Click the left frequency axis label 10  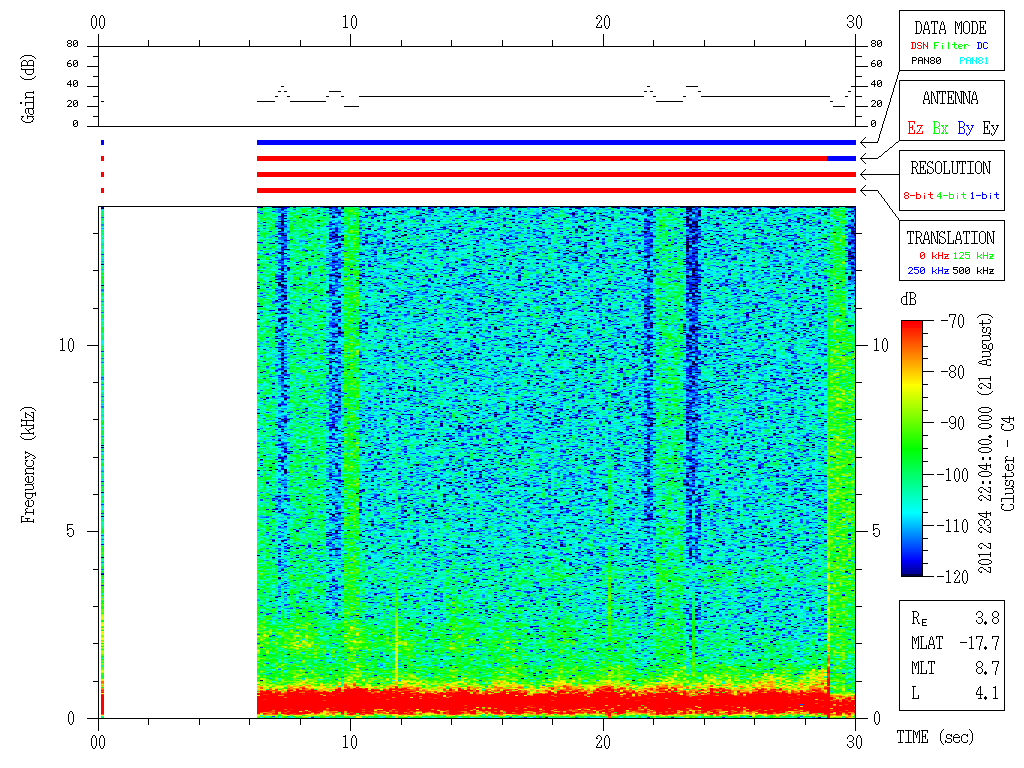pyautogui.click(x=67, y=345)
